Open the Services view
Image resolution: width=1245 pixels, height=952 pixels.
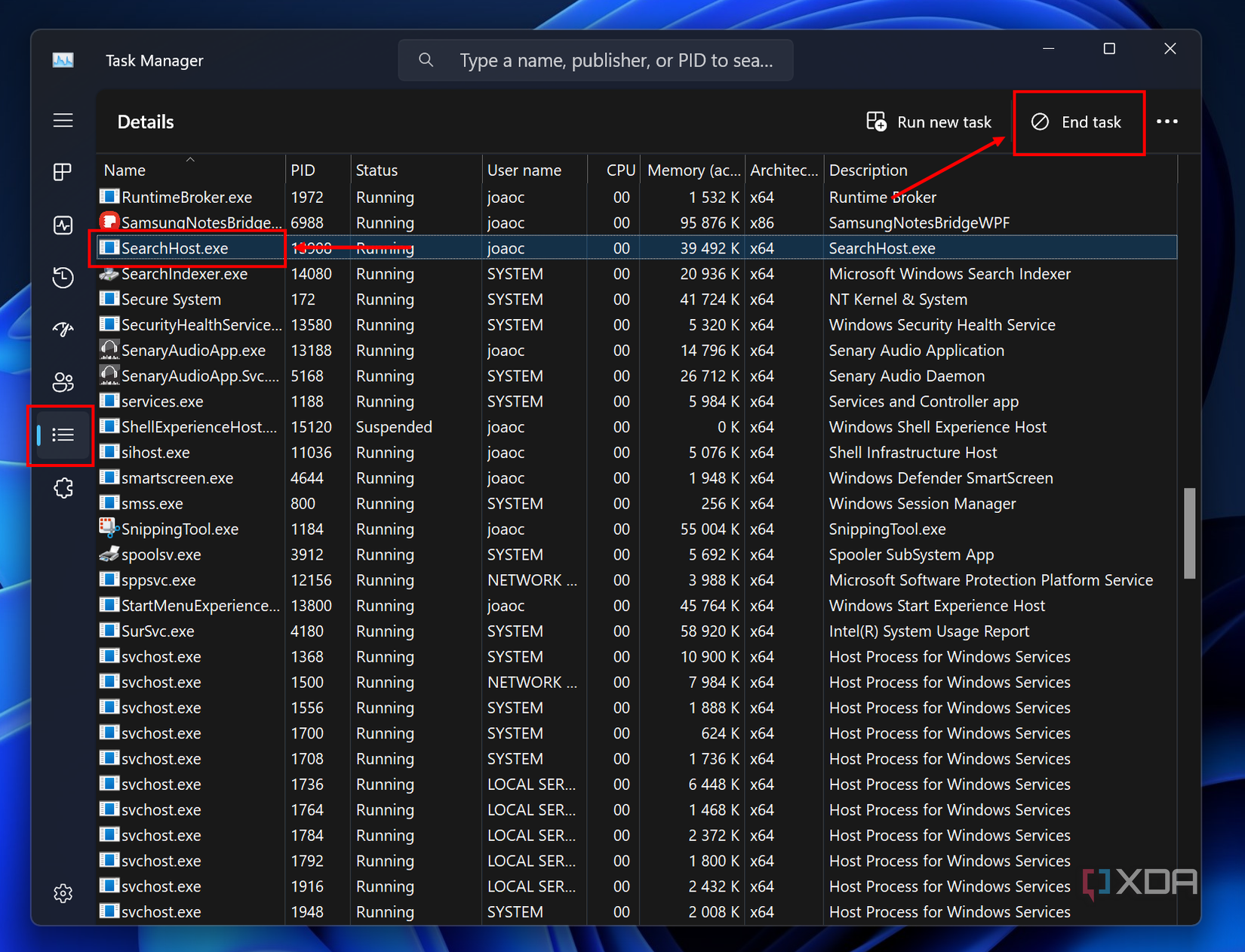click(63, 488)
